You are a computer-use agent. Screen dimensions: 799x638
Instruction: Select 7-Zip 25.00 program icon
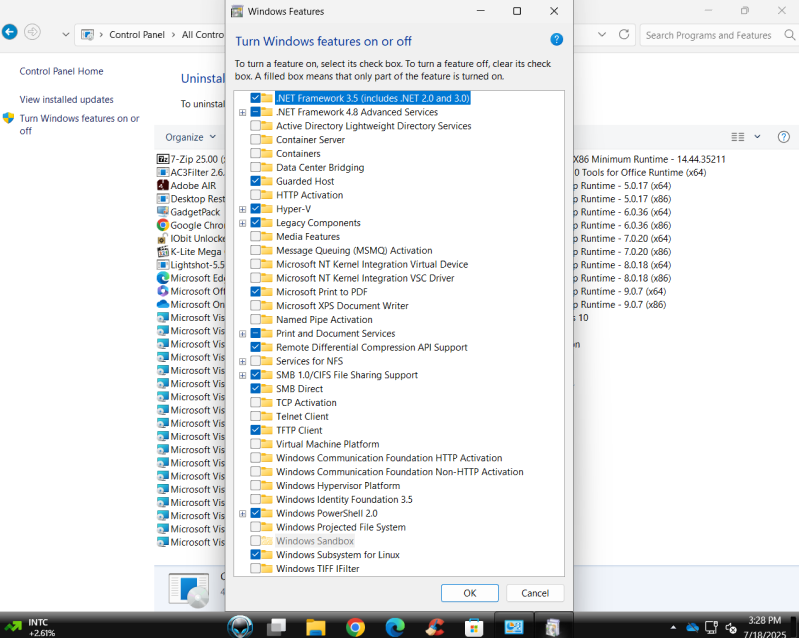pos(163,159)
